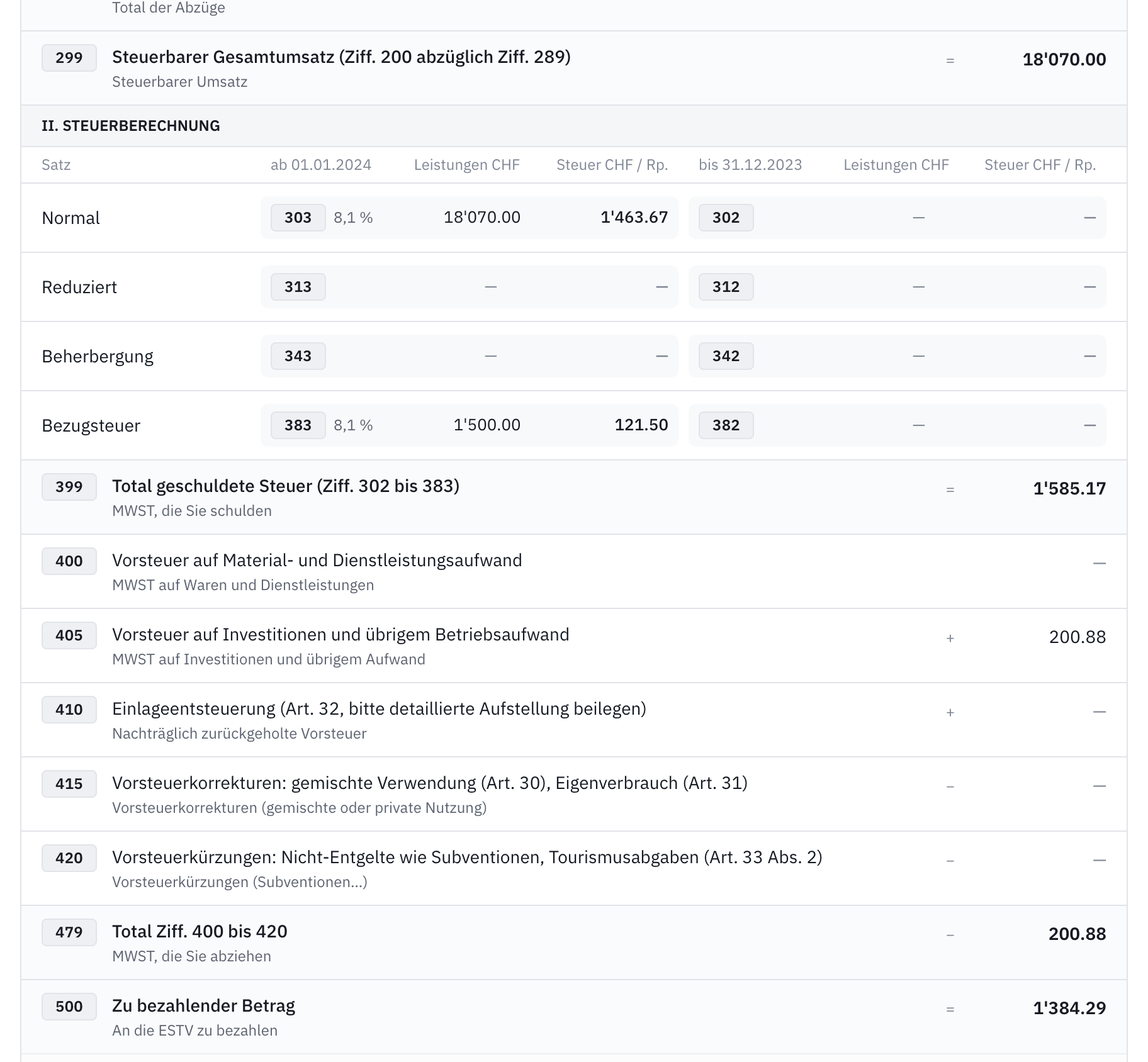Click the 410 code badge

pos(69,710)
